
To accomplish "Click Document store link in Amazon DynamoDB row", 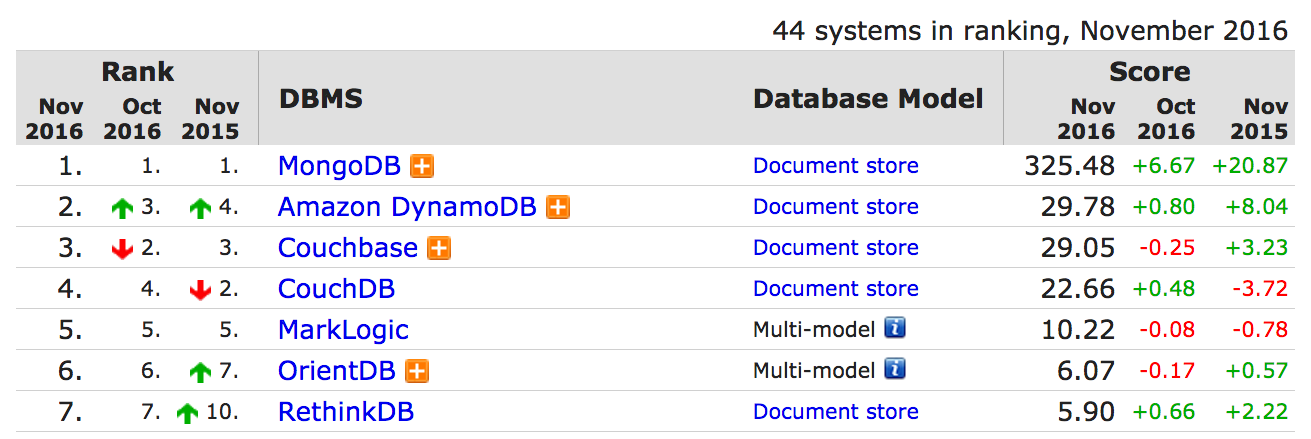I will [836, 207].
